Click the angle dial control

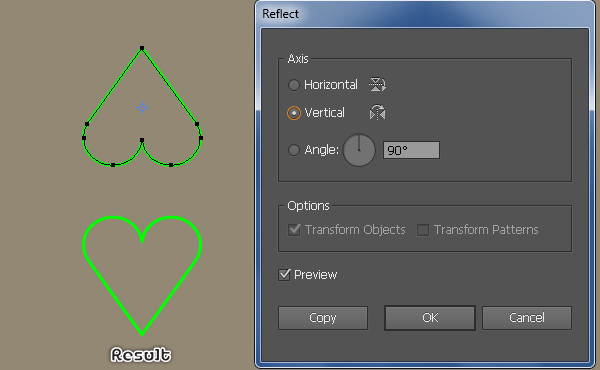pyautogui.click(x=359, y=150)
